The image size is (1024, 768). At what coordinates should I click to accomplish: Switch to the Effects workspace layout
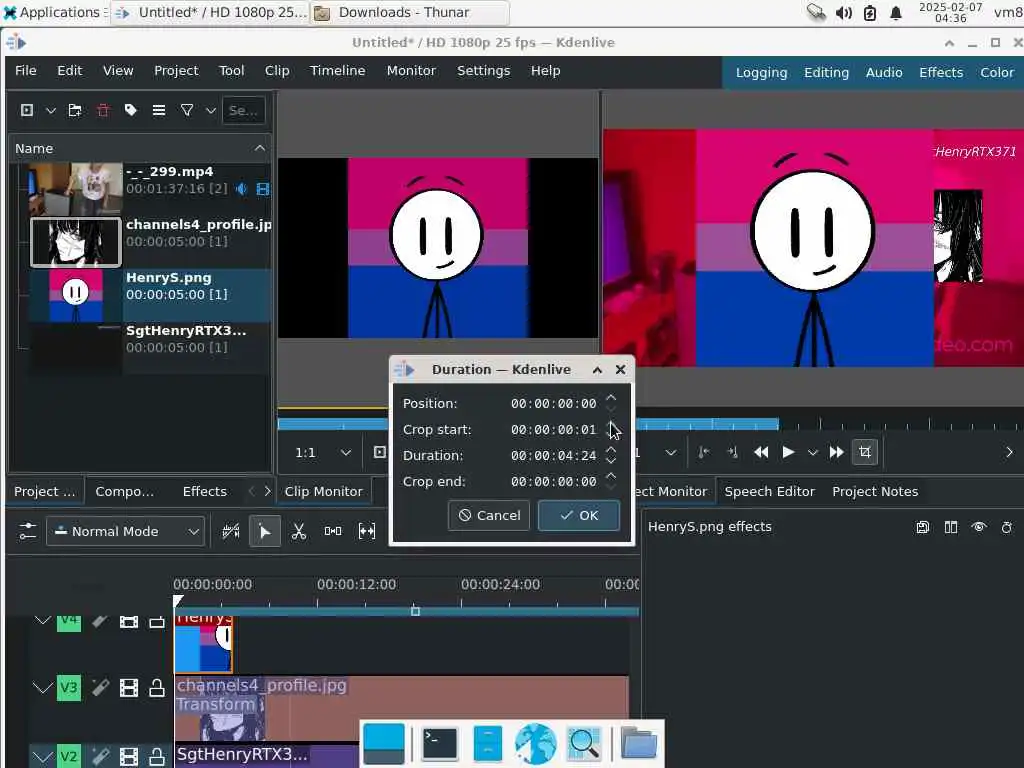tap(940, 72)
